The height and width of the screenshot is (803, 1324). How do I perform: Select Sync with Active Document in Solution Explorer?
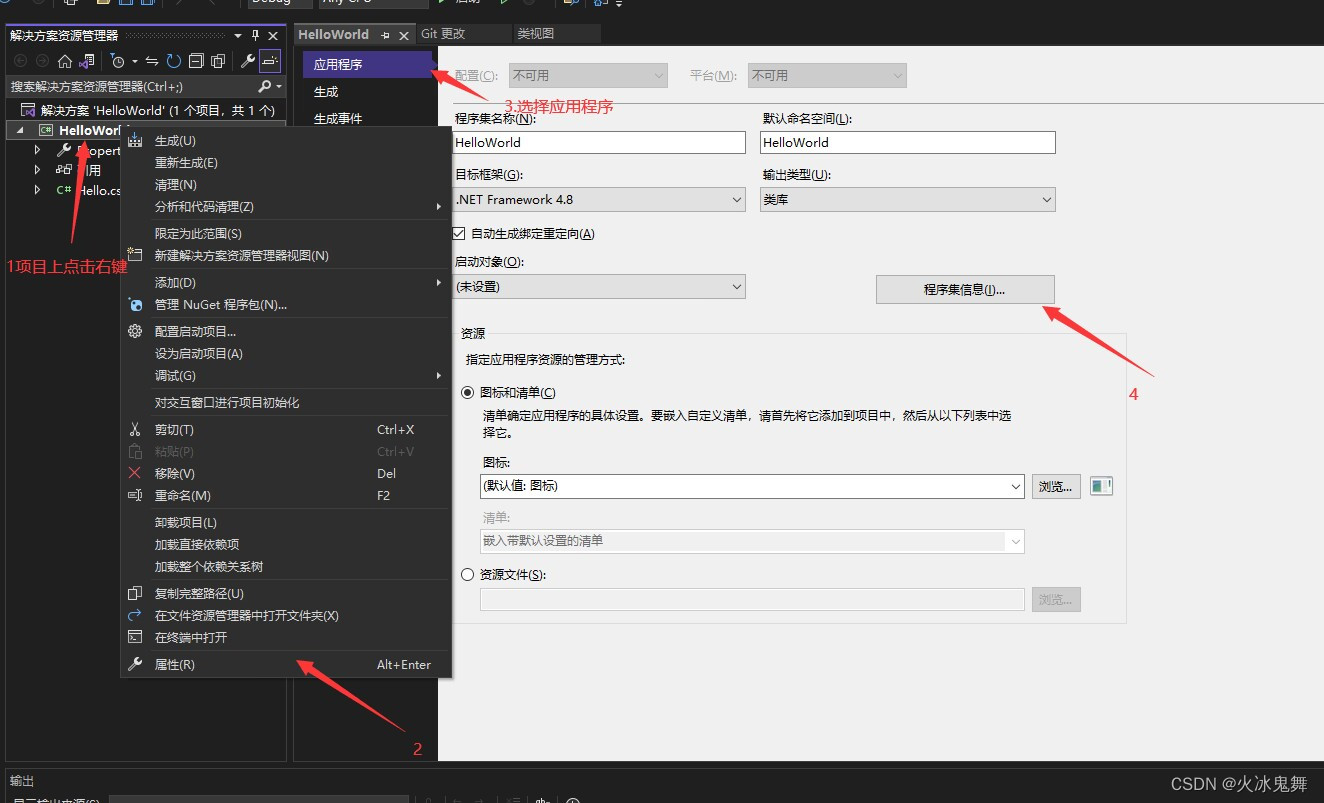[x=150, y=61]
